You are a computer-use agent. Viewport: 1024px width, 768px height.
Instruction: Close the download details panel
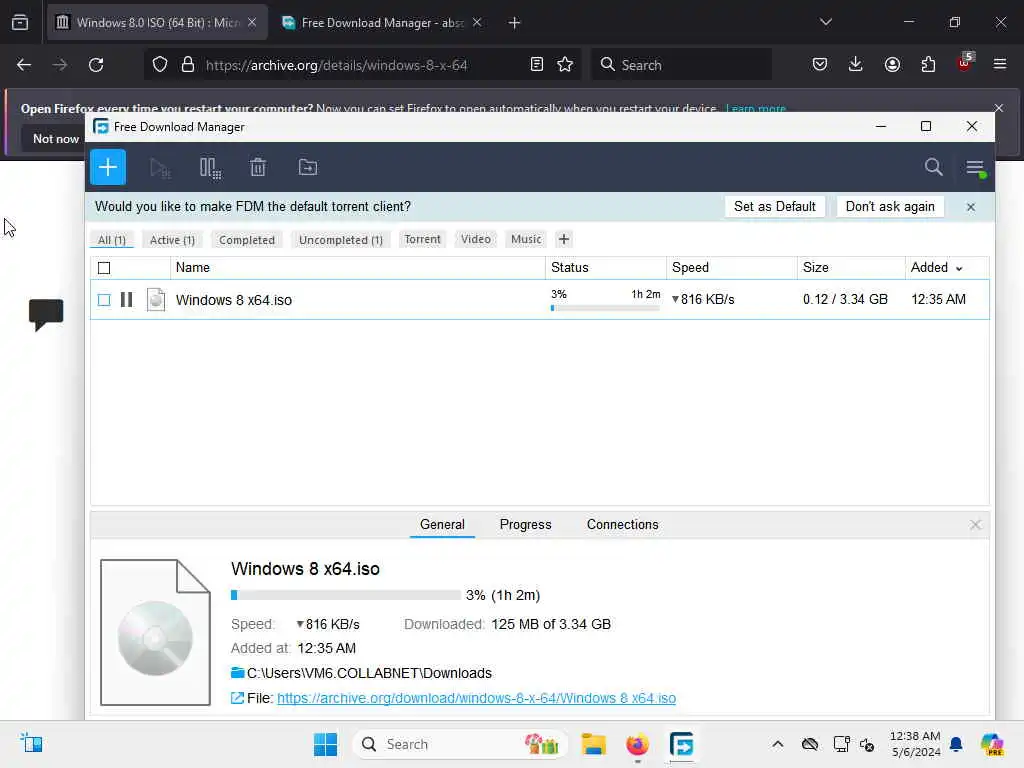[975, 525]
